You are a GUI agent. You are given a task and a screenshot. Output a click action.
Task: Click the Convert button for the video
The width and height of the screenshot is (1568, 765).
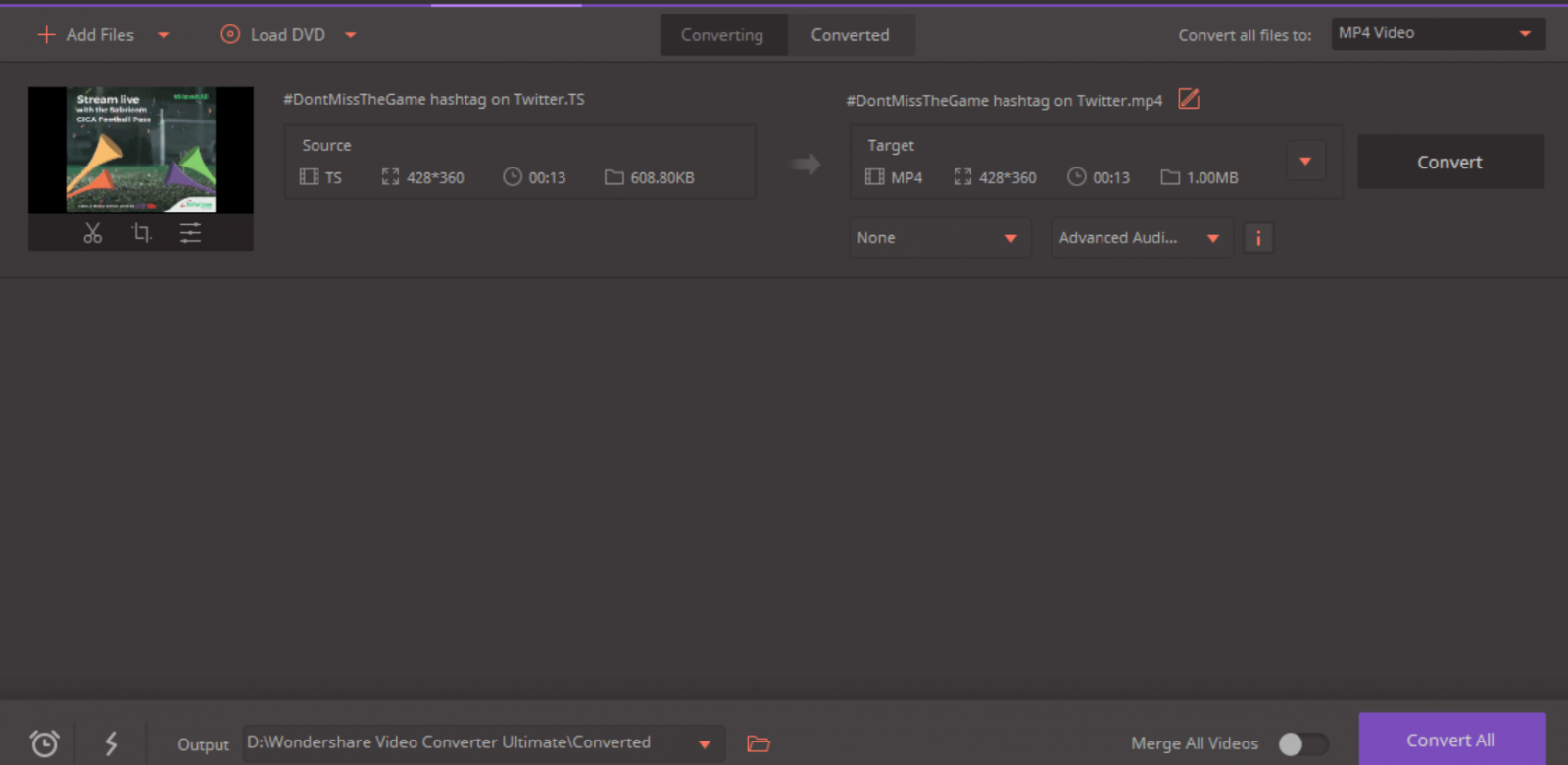click(1449, 163)
